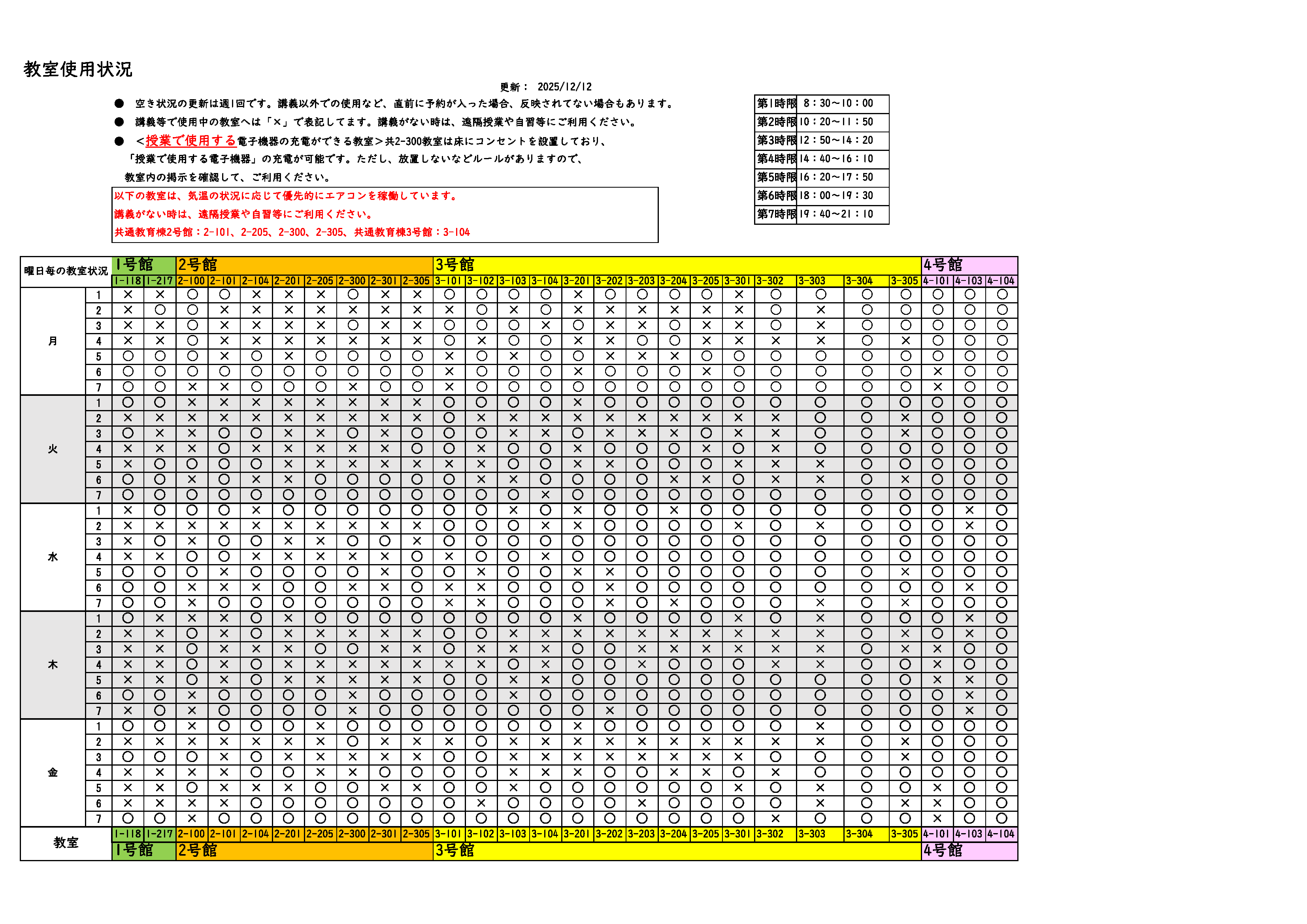Click the 教室使用状況 page title

77,70
